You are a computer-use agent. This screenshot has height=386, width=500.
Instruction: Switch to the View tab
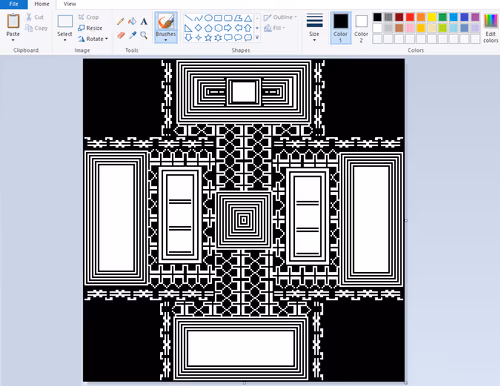click(x=70, y=4)
